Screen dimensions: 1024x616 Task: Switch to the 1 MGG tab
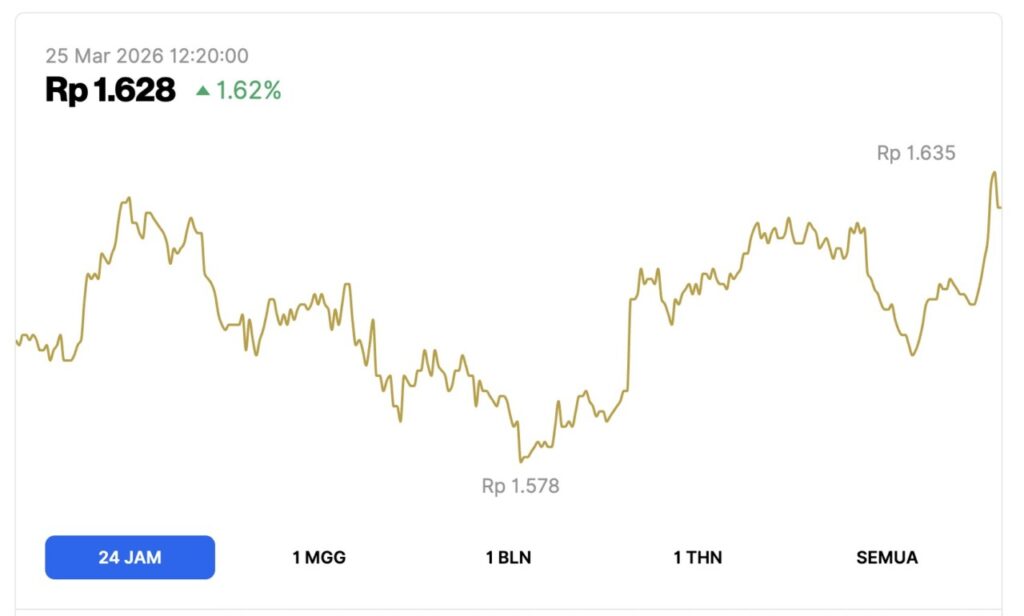[319, 557]
